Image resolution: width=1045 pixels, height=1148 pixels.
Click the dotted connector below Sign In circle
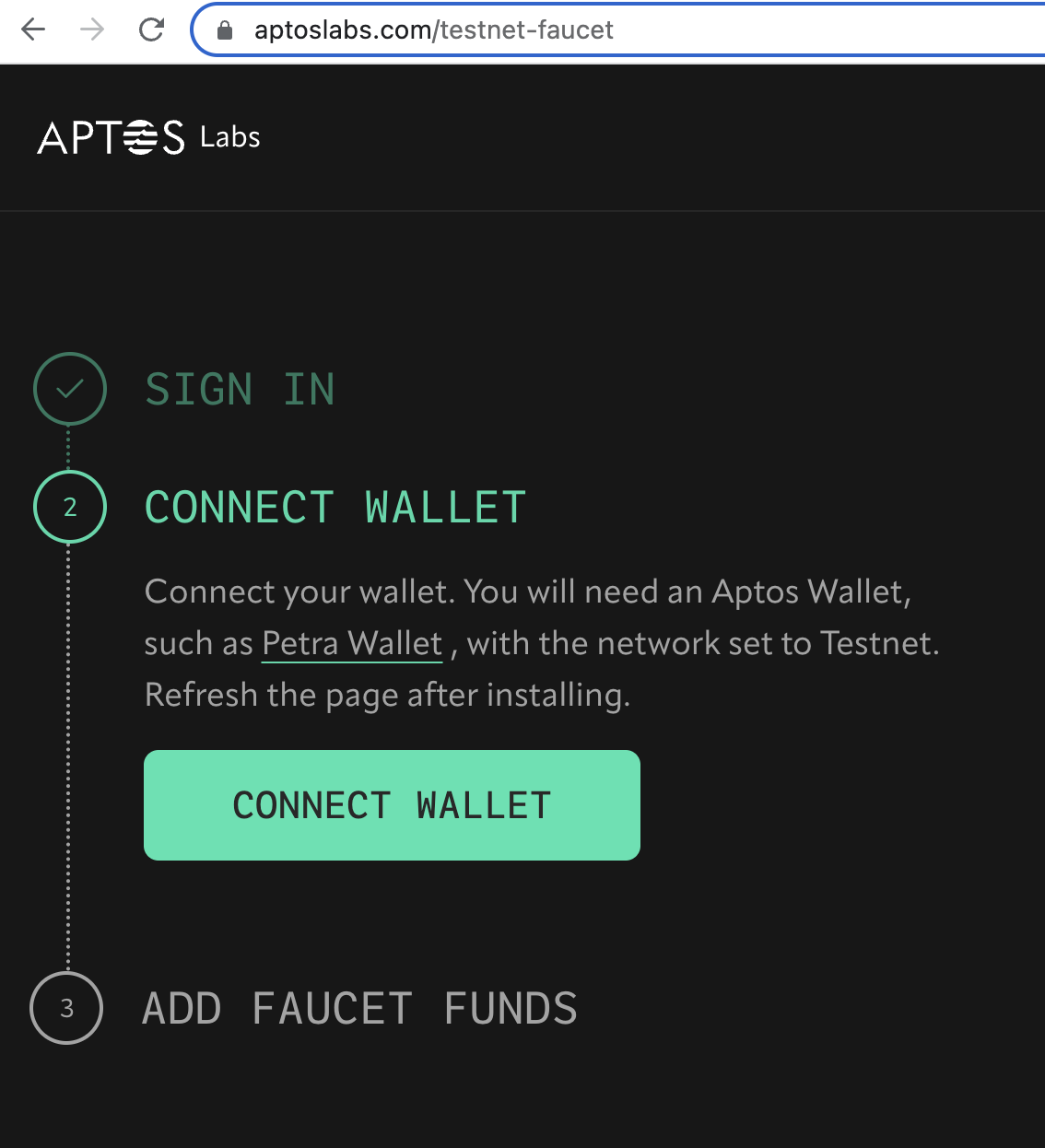[x=69, y=448]
